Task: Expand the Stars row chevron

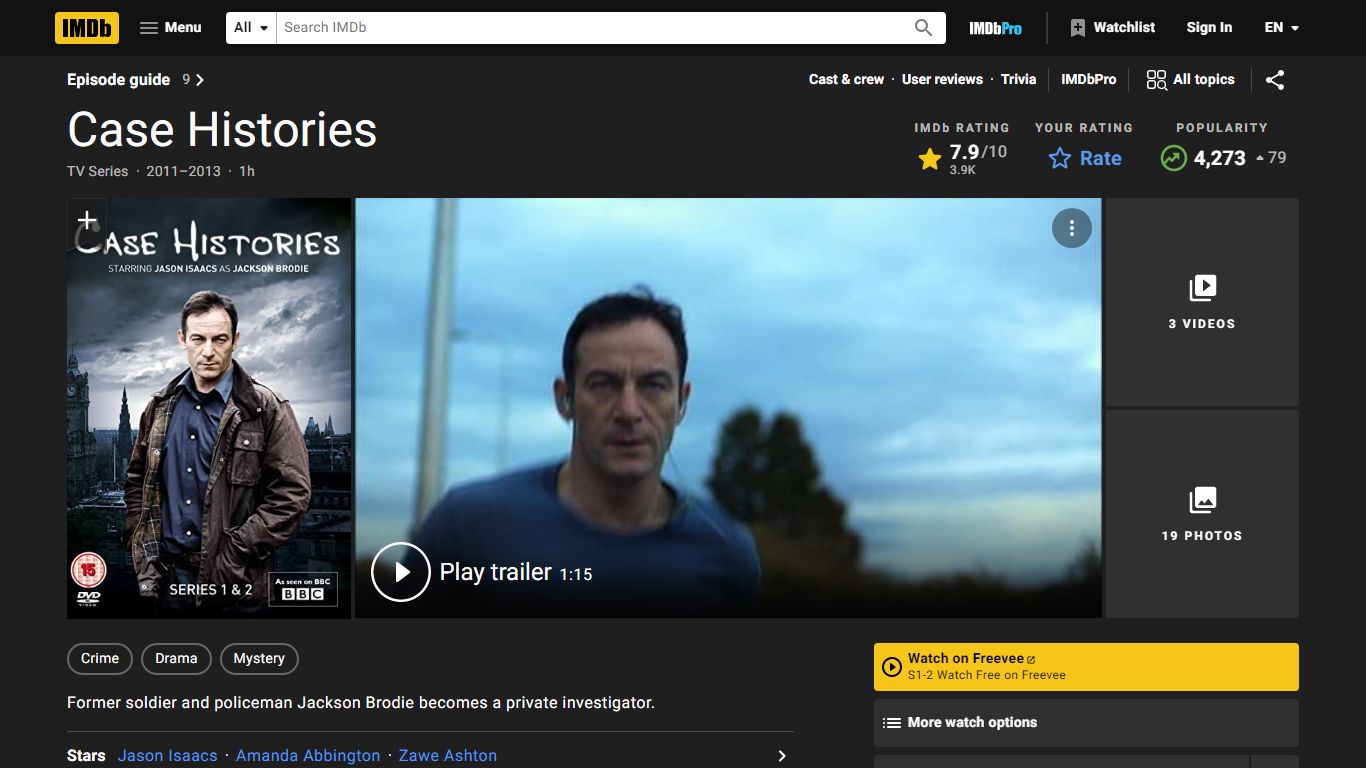Action: pyautogui.click(x=782, y=756)
